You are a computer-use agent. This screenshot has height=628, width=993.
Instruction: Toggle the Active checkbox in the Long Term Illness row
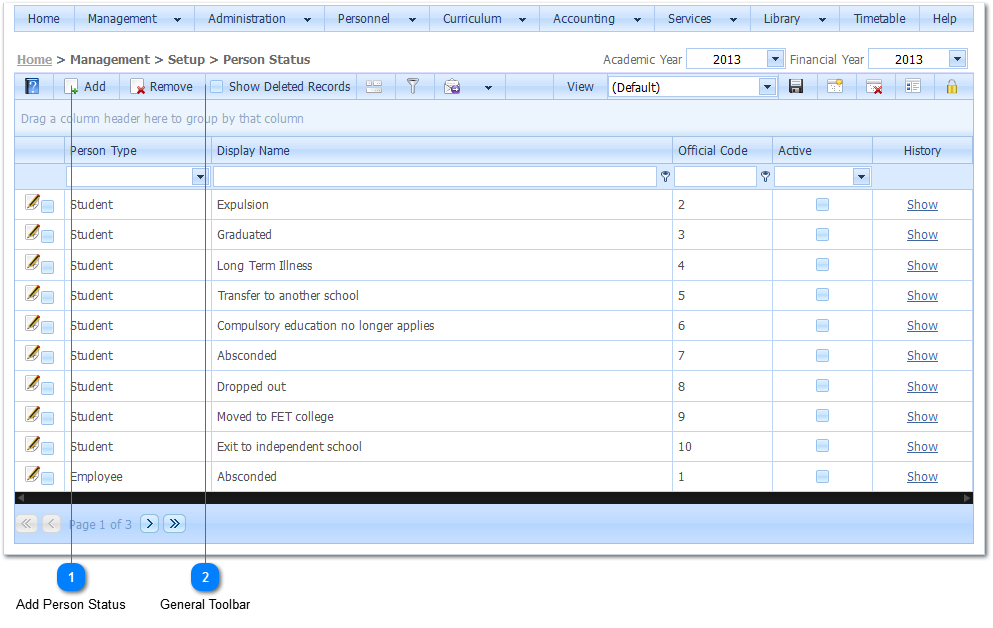coord(822,265)
